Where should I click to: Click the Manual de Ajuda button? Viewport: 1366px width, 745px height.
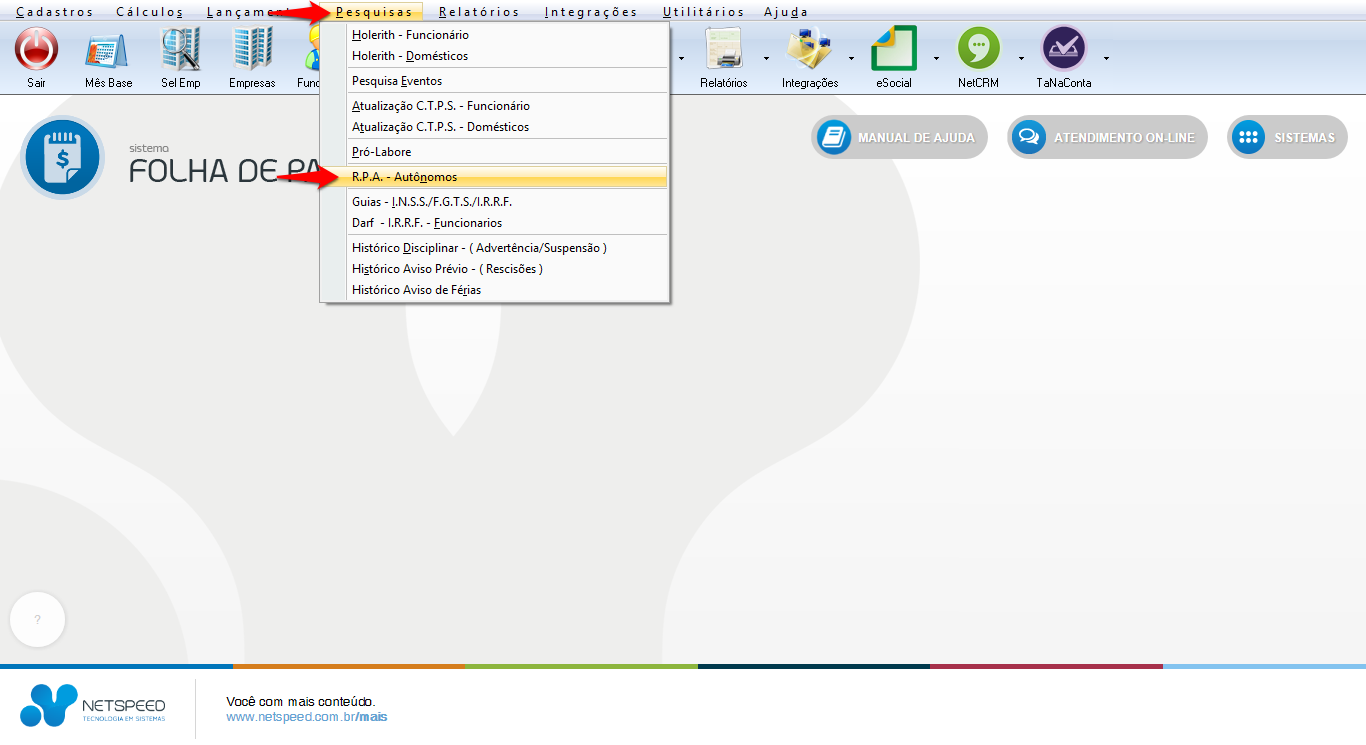click(899, 138)
